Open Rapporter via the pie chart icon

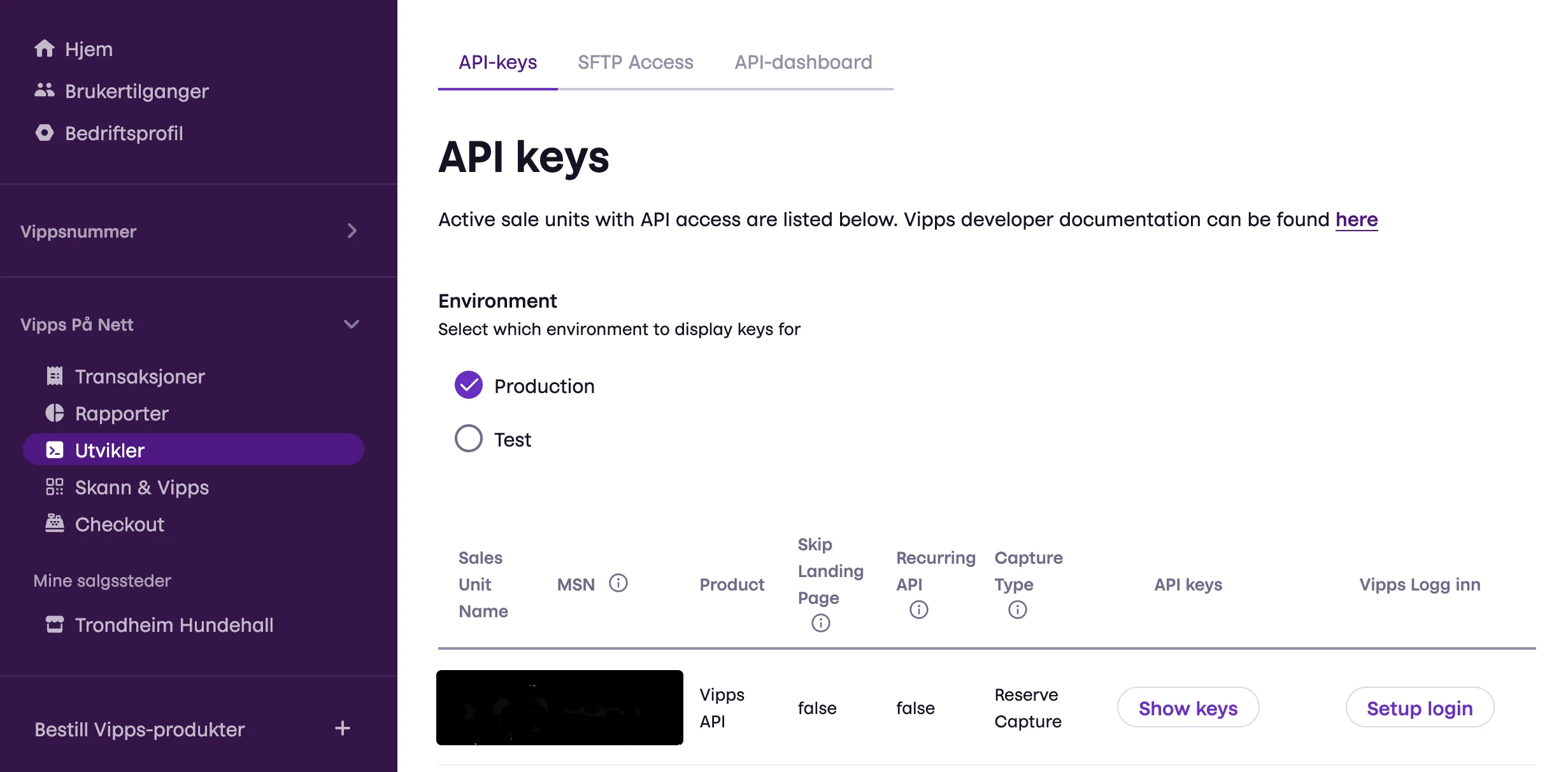pyautogui.click(x=55, y=413)
